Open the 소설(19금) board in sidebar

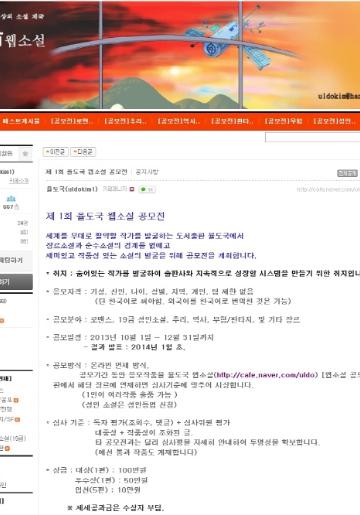pos(13,438)
